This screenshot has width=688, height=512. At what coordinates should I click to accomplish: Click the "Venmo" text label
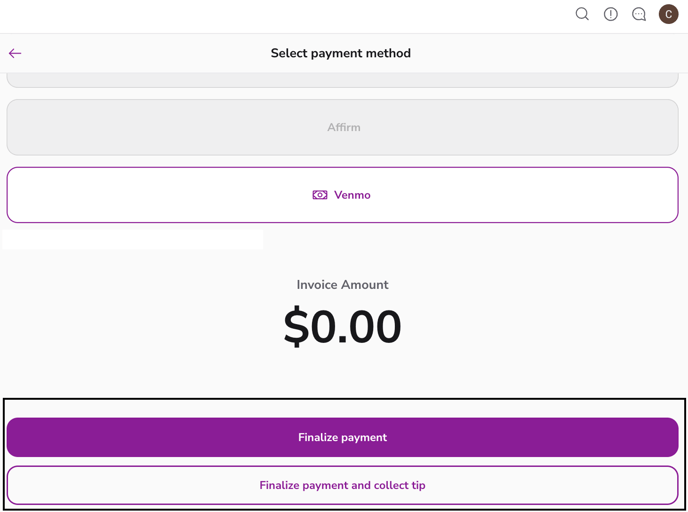pos(352,195)
